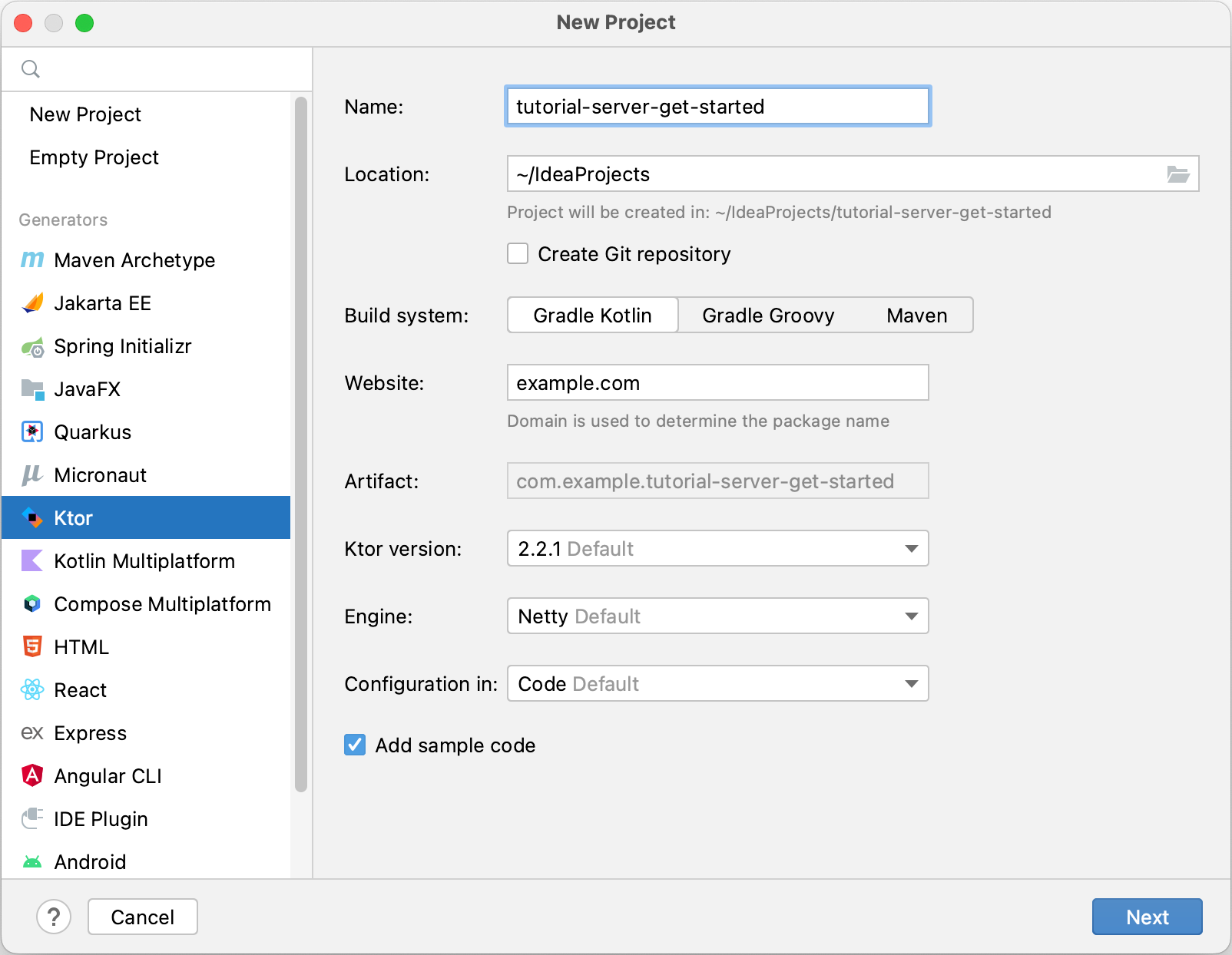
Task: Click the JavaFX folder icon
Action: (32, 389)
